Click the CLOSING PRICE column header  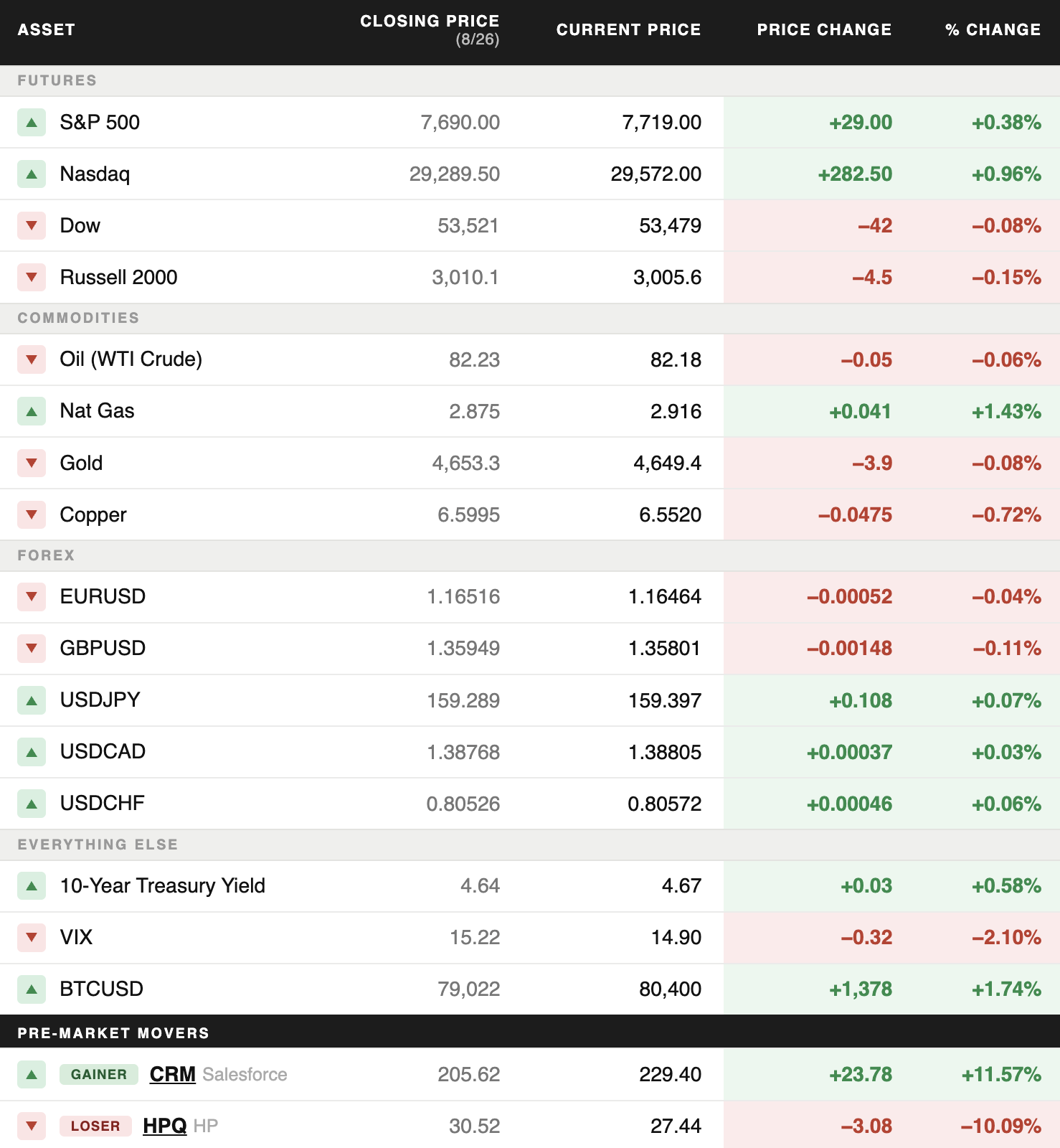point(430,29)
